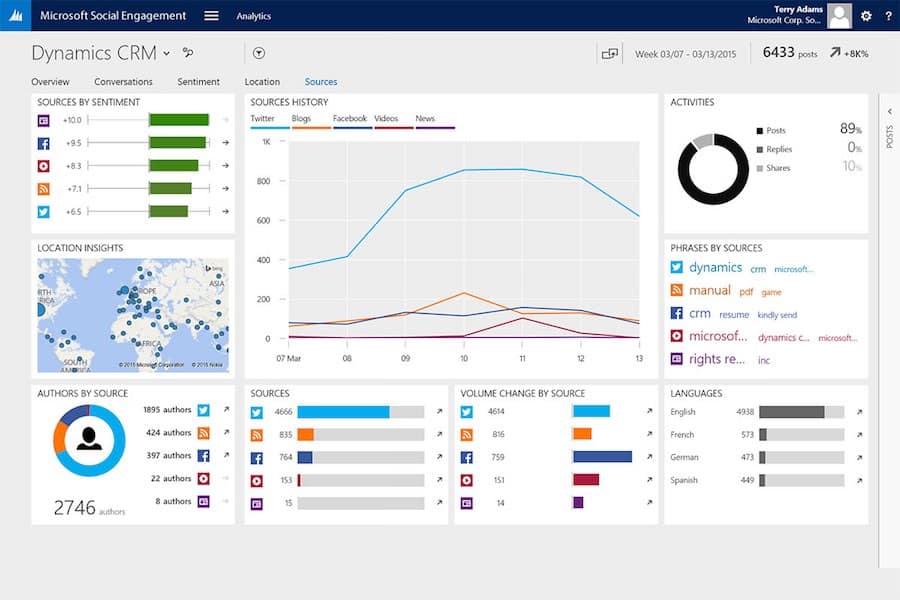Click Terry Adams profile avatar
The width and height of the screenshot is (900, 600).
click(x=840, y=16)
